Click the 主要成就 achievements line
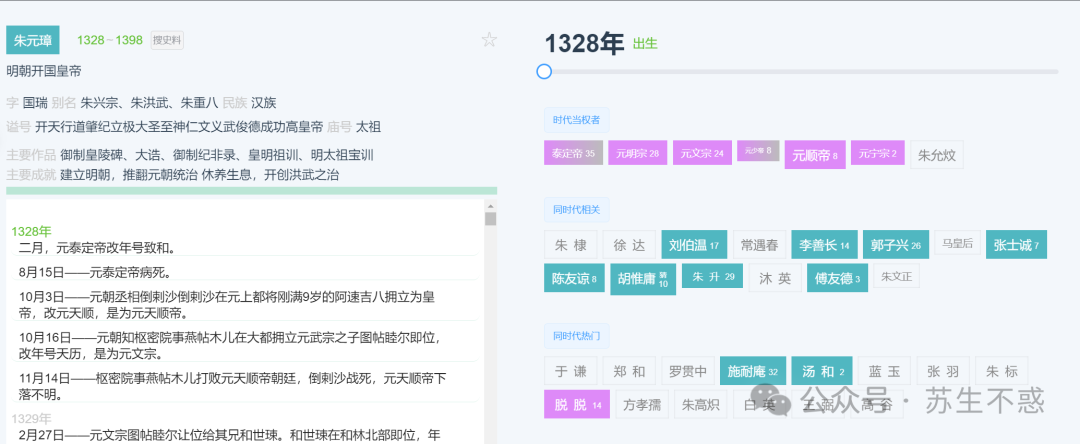1080x444 pixels. click(x=172, y=175)
